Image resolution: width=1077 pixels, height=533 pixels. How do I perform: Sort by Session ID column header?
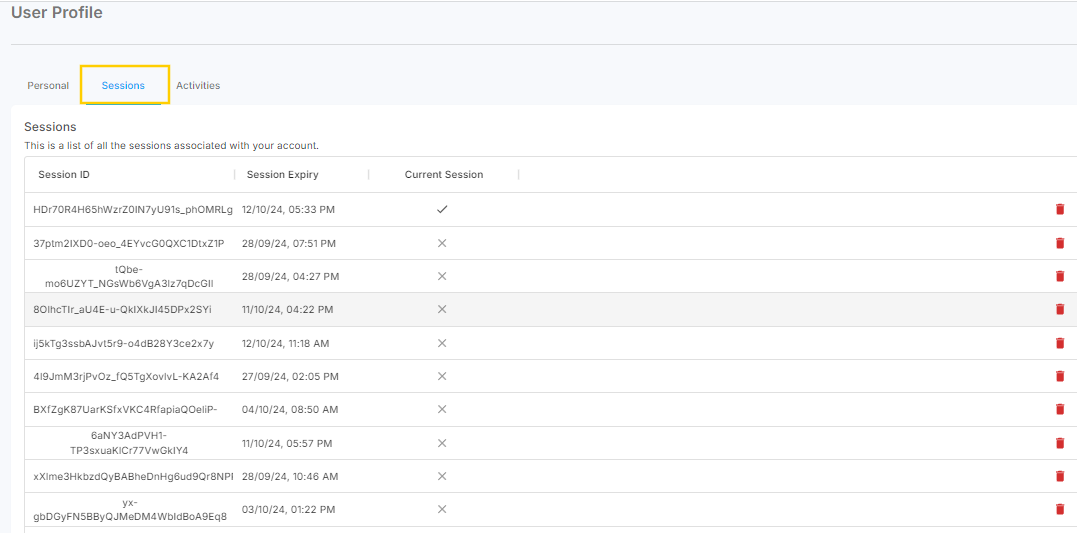pos(64,175)
